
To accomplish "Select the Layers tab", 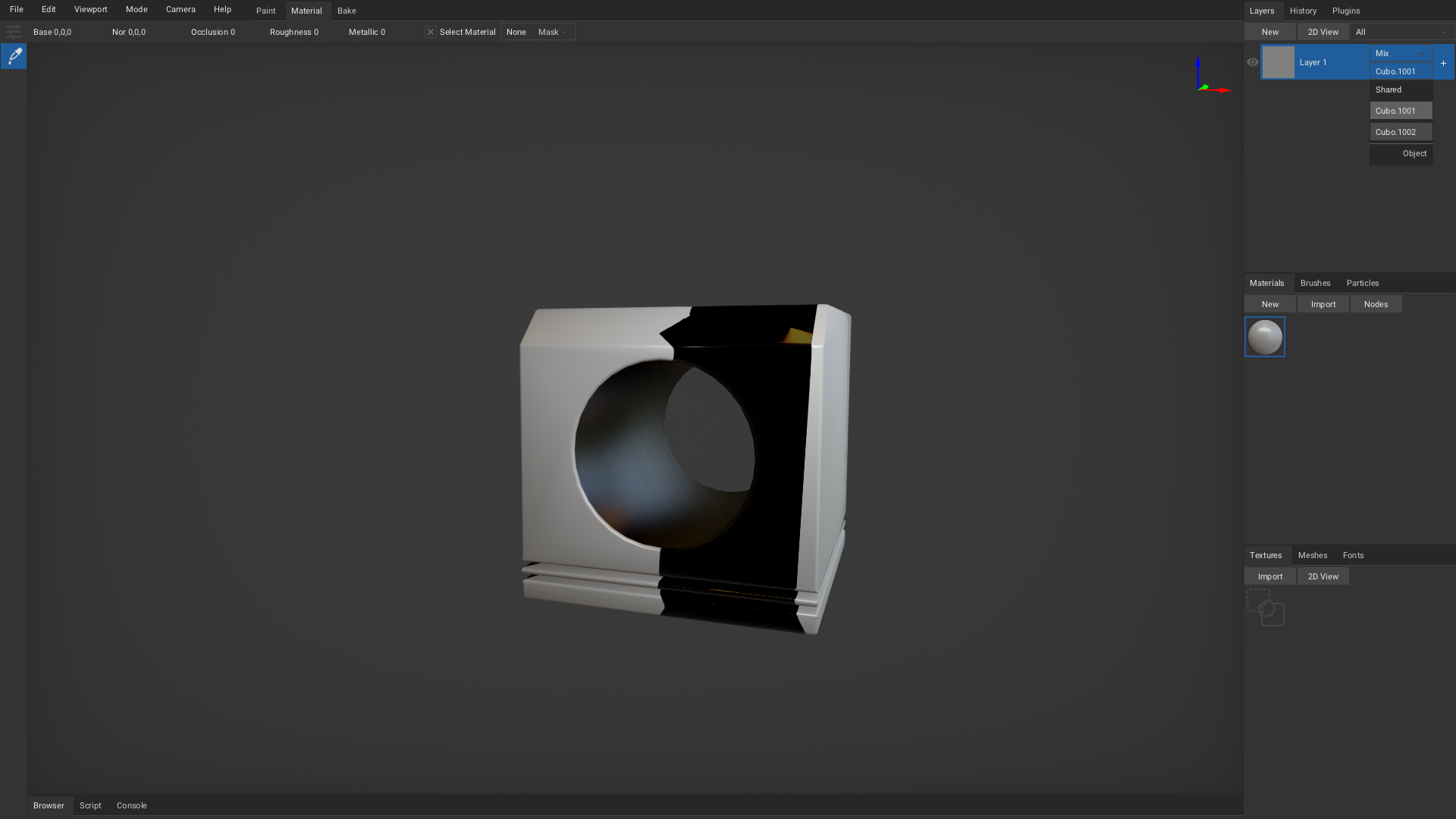I will click(1262, 11).
